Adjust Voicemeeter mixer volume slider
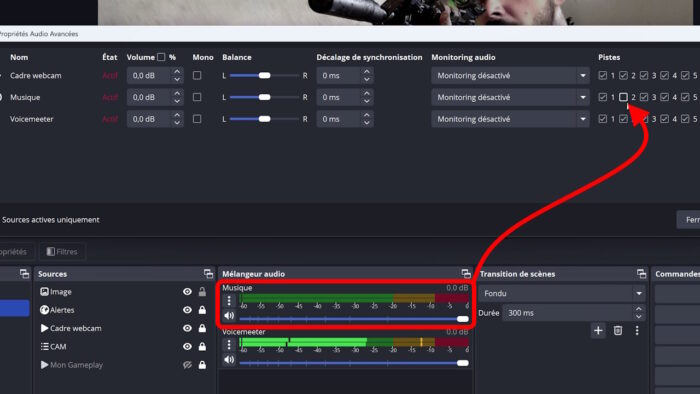 (354, 363)
